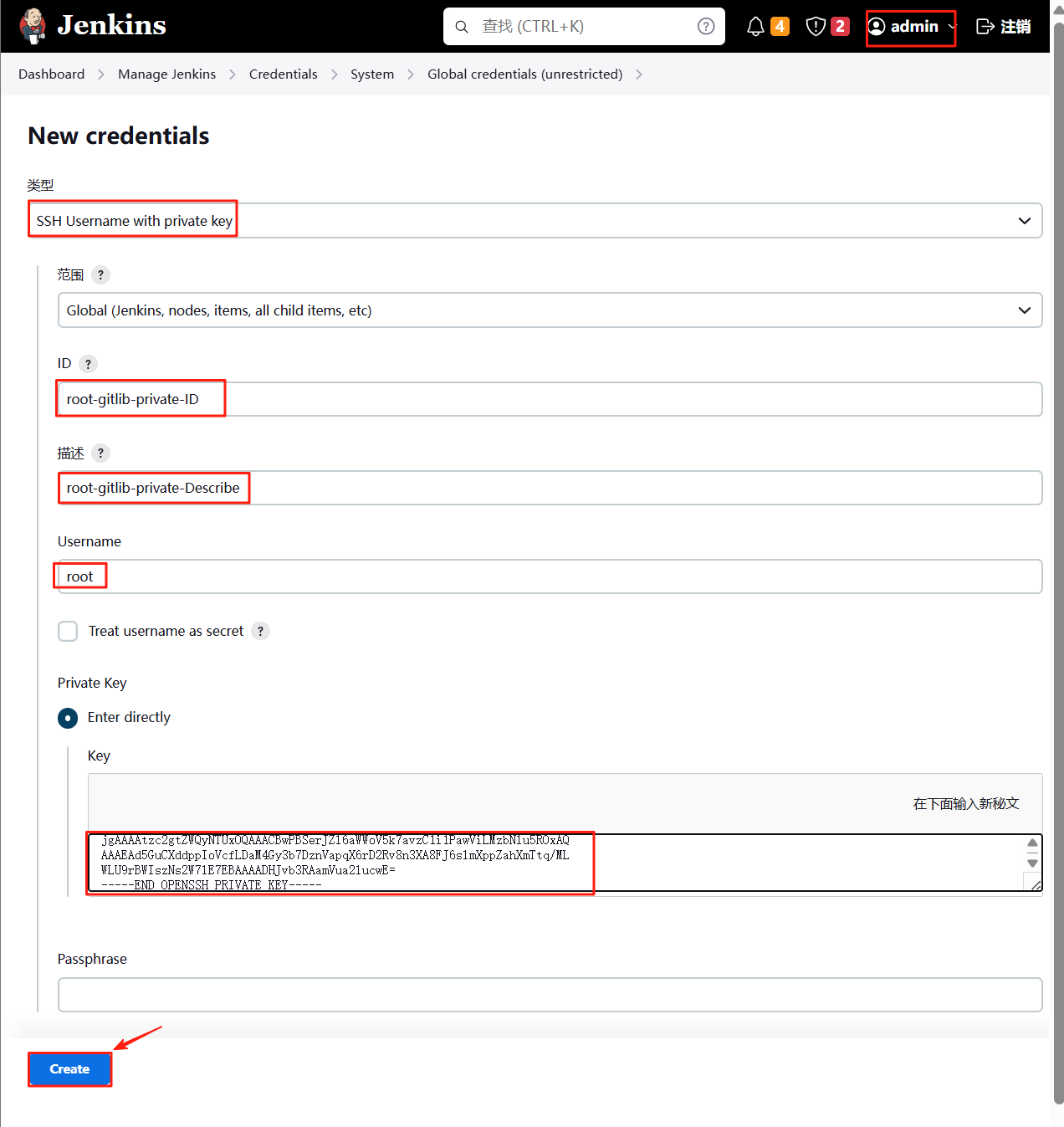Click the Private Key label
Viewport: 1064px width, 1127px height.
tap(92, 683)
